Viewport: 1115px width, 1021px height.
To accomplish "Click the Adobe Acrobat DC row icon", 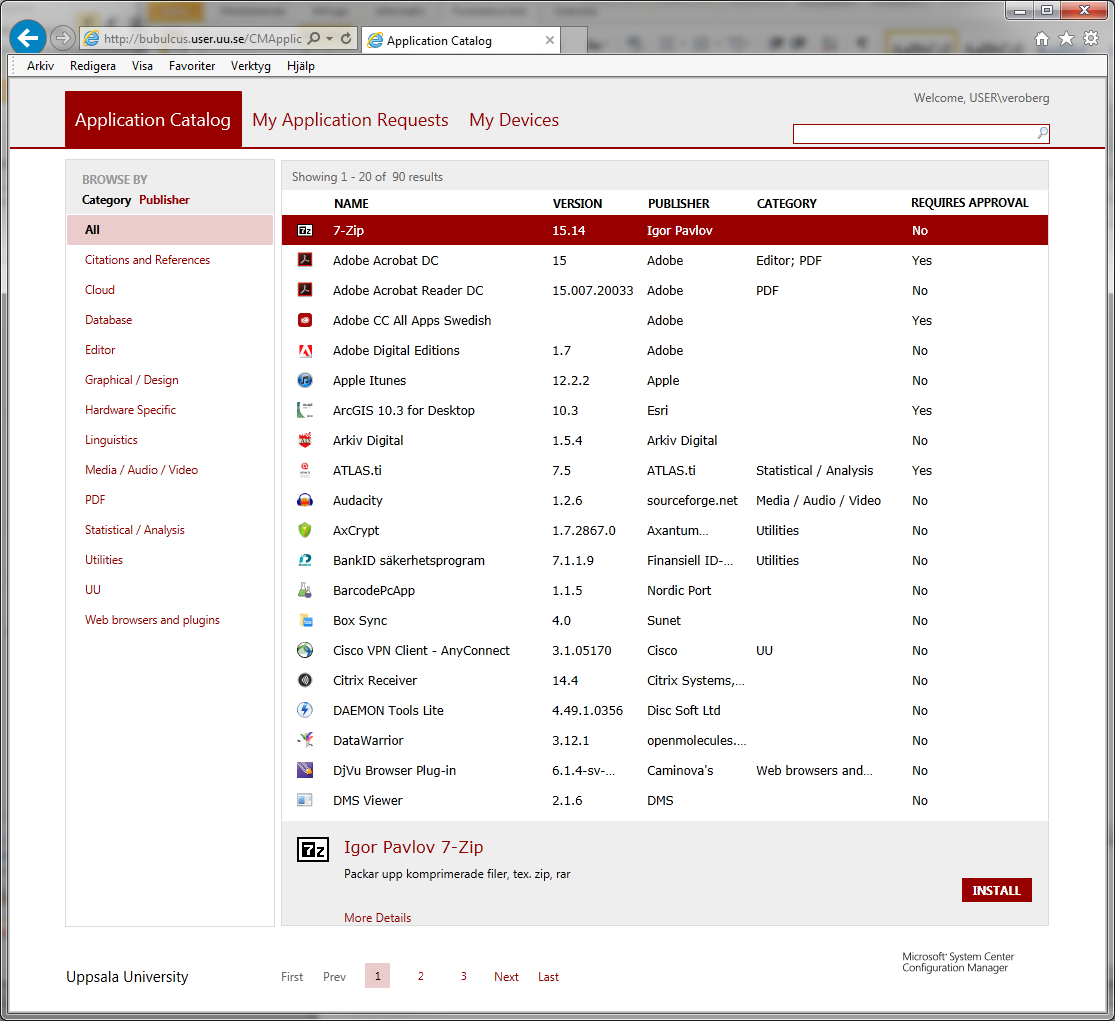I will coord(305,260).
